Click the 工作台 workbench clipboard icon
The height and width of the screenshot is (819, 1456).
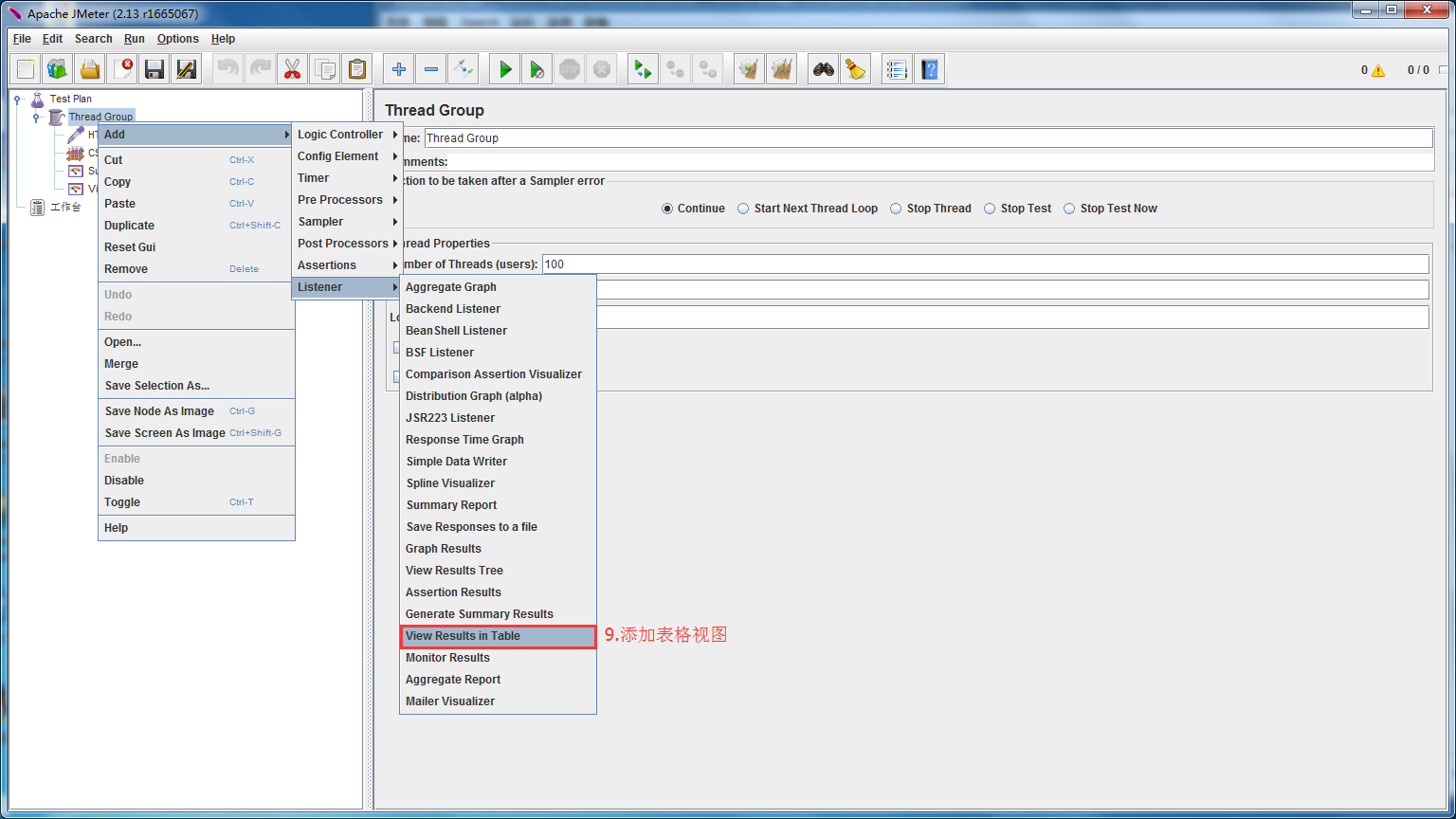pos(37,207)
